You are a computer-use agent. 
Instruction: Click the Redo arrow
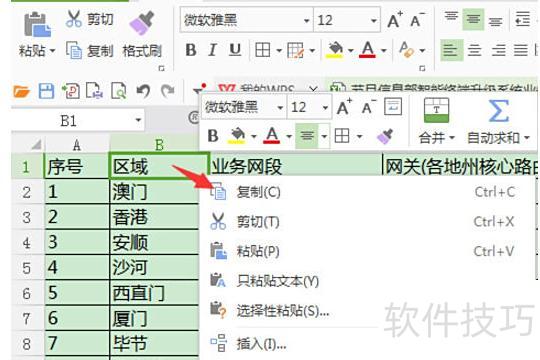tap(168, 91)
